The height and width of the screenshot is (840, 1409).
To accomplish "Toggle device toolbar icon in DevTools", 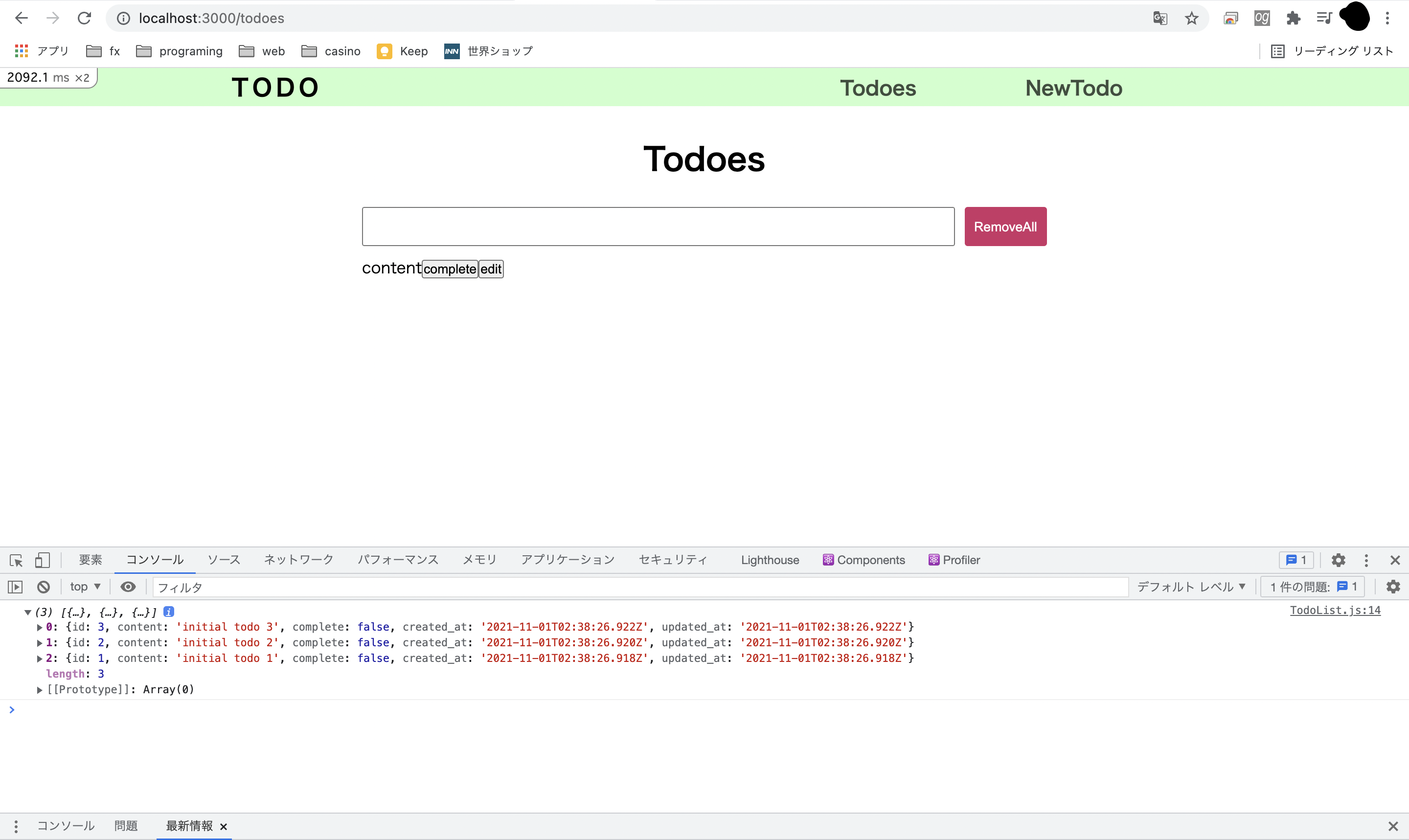I will coord(43,560).
